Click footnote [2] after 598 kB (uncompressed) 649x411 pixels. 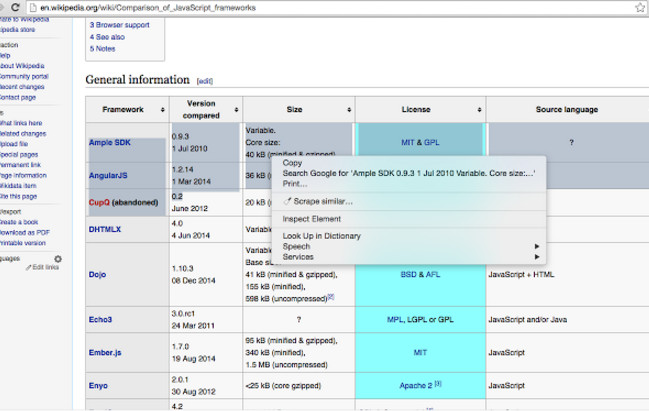pos(331,297)
